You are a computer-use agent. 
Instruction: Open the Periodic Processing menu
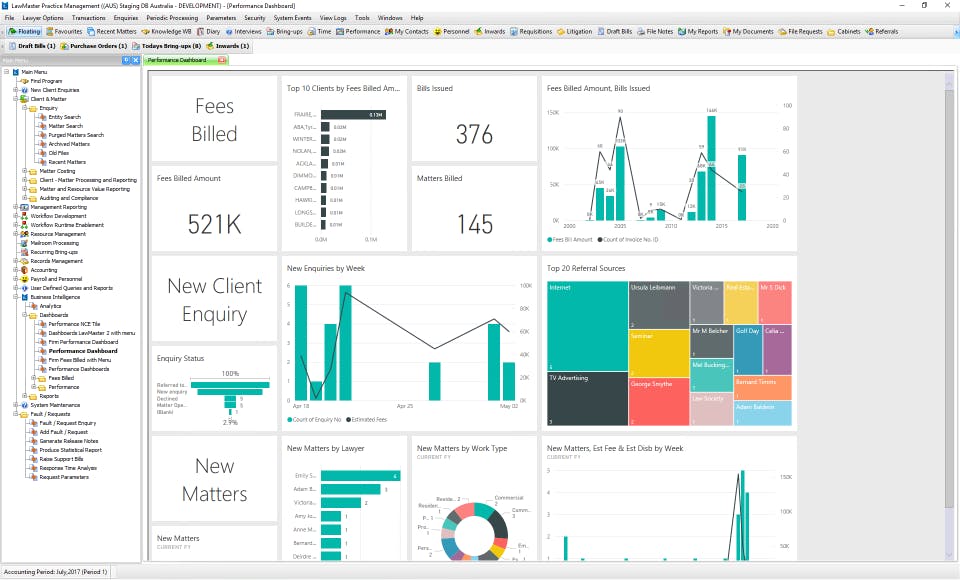(172, 18)
